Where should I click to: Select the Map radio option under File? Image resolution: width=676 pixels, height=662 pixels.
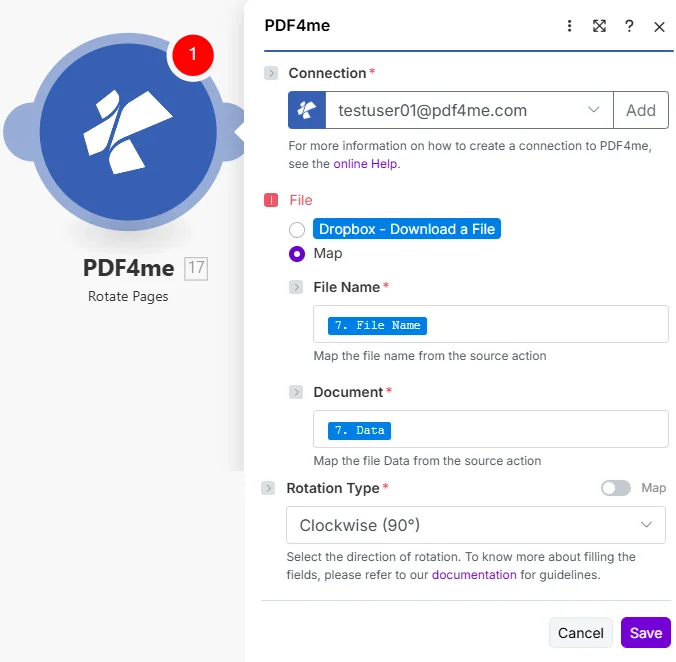pos(297,253)
